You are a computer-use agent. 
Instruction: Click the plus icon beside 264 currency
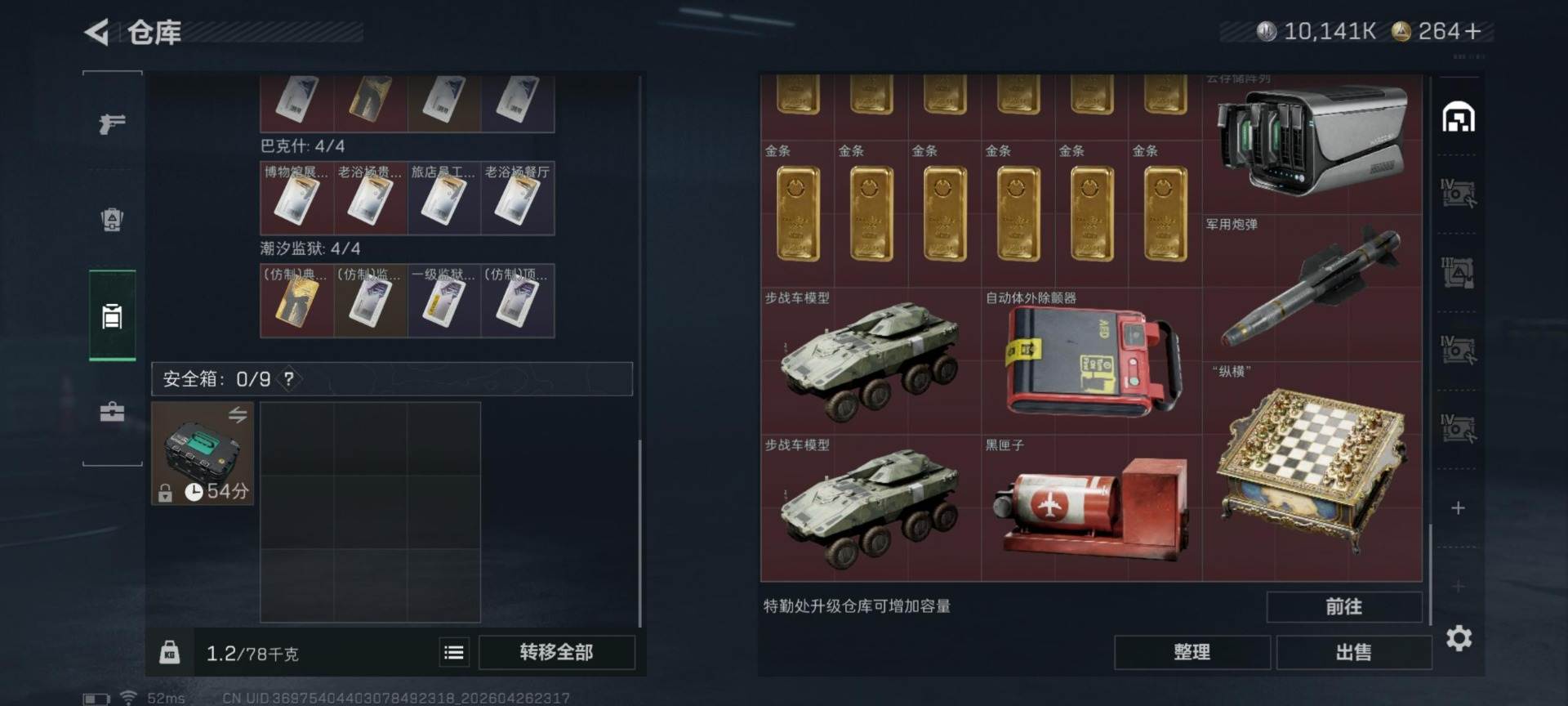point(1473,31)
